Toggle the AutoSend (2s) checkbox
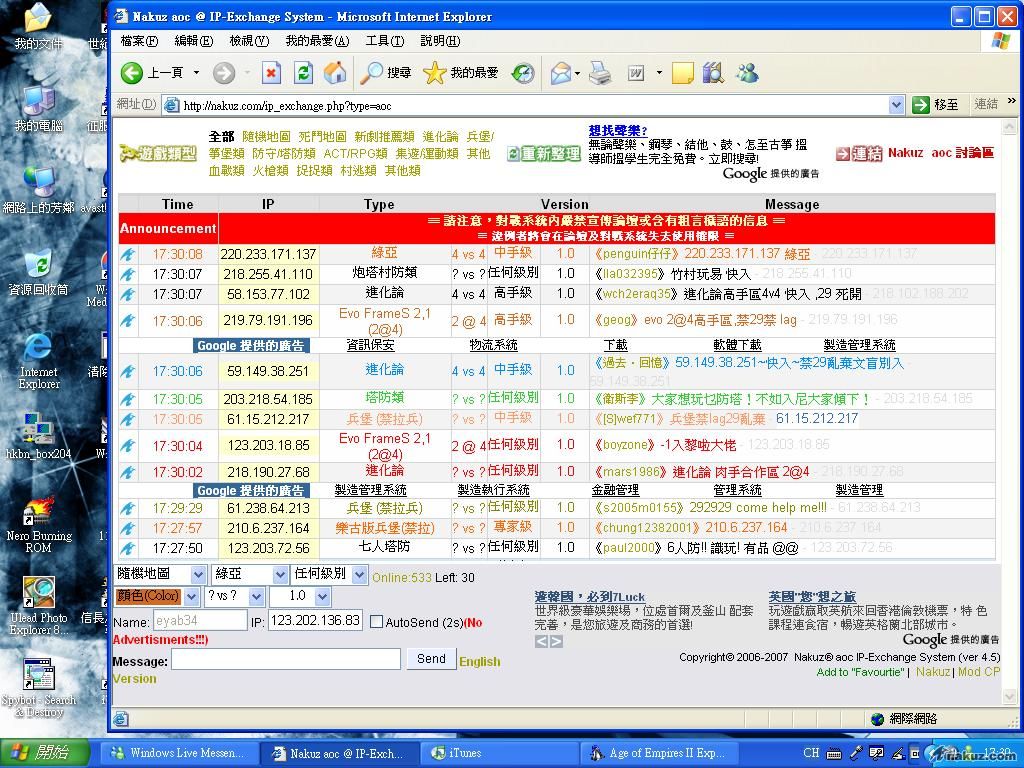Viewport: 1024px width, 768px height. pyautogui.click(x=376, y=622)
